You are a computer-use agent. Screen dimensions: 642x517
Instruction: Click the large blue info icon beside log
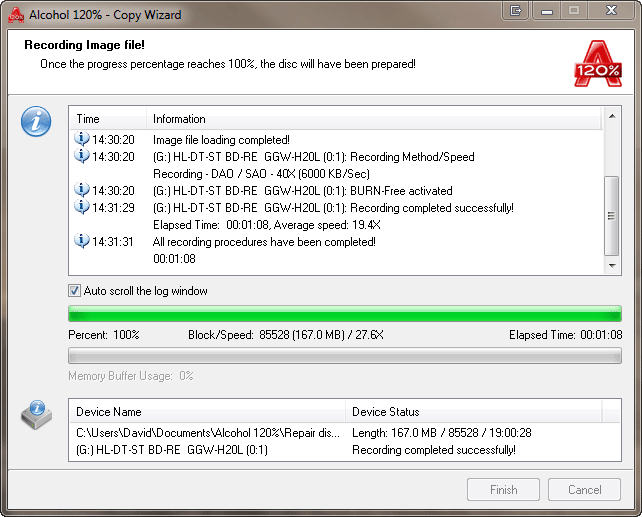tap(36, 121)
